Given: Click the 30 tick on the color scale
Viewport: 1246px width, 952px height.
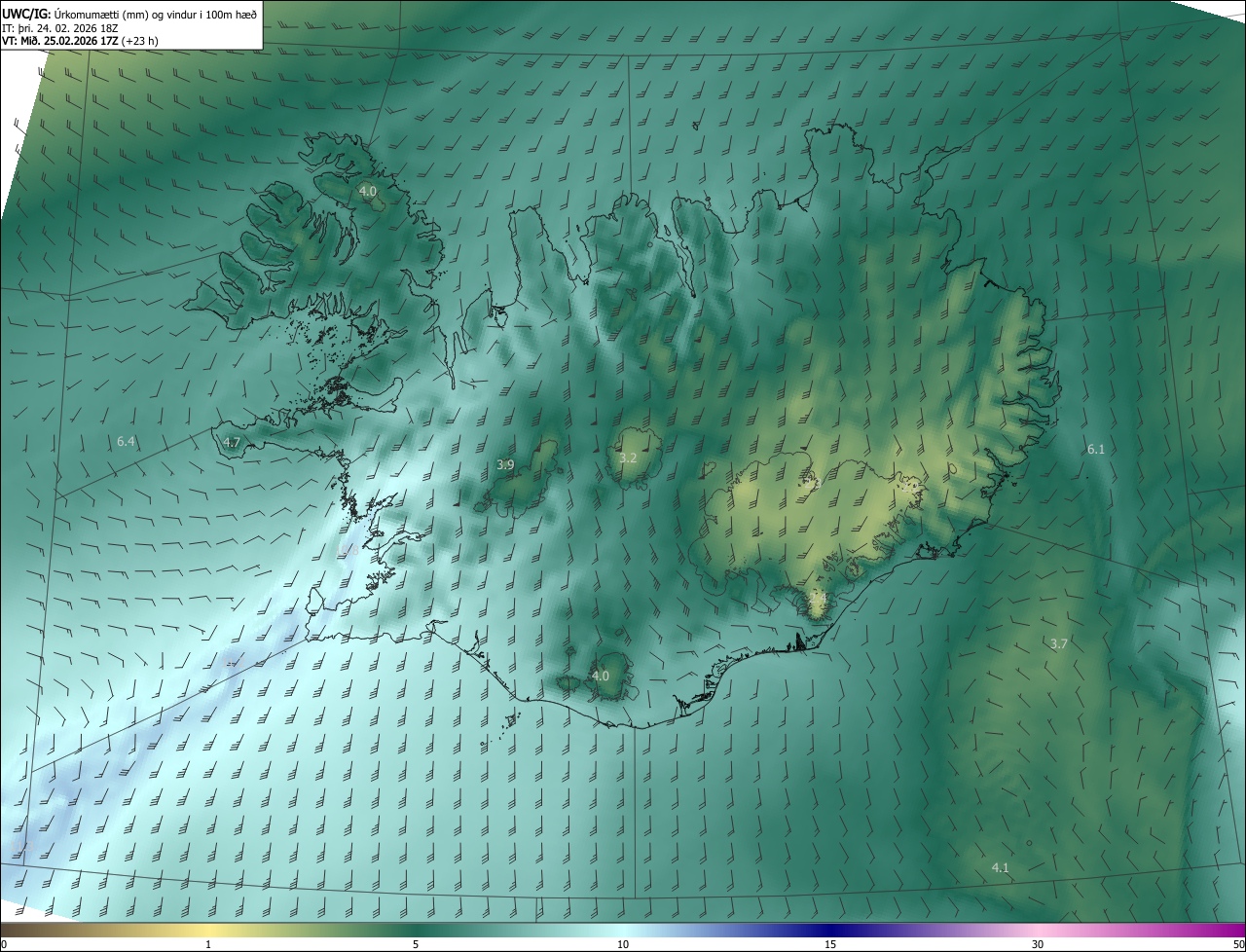Looking at the screenshot, I should tap(1038, 944).
